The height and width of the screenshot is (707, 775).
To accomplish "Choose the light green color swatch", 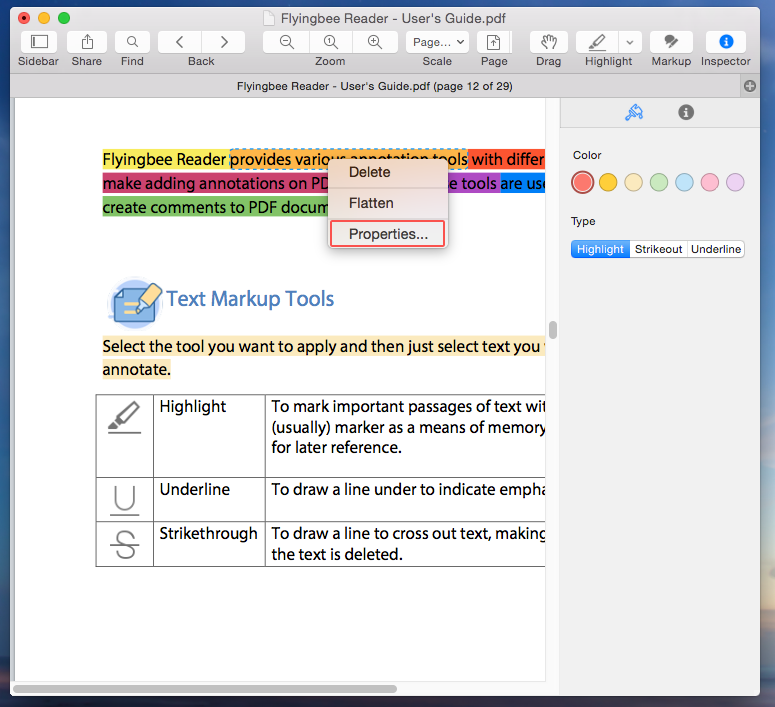I will (659, 182).
